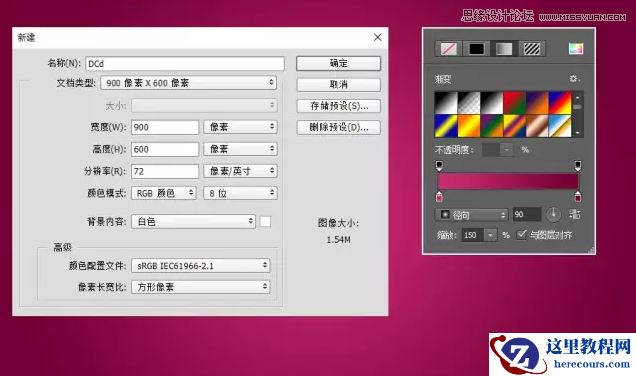Click the OK button in New dialog
The width and height of the screenshot is (636, 376).
coord(338,63)
